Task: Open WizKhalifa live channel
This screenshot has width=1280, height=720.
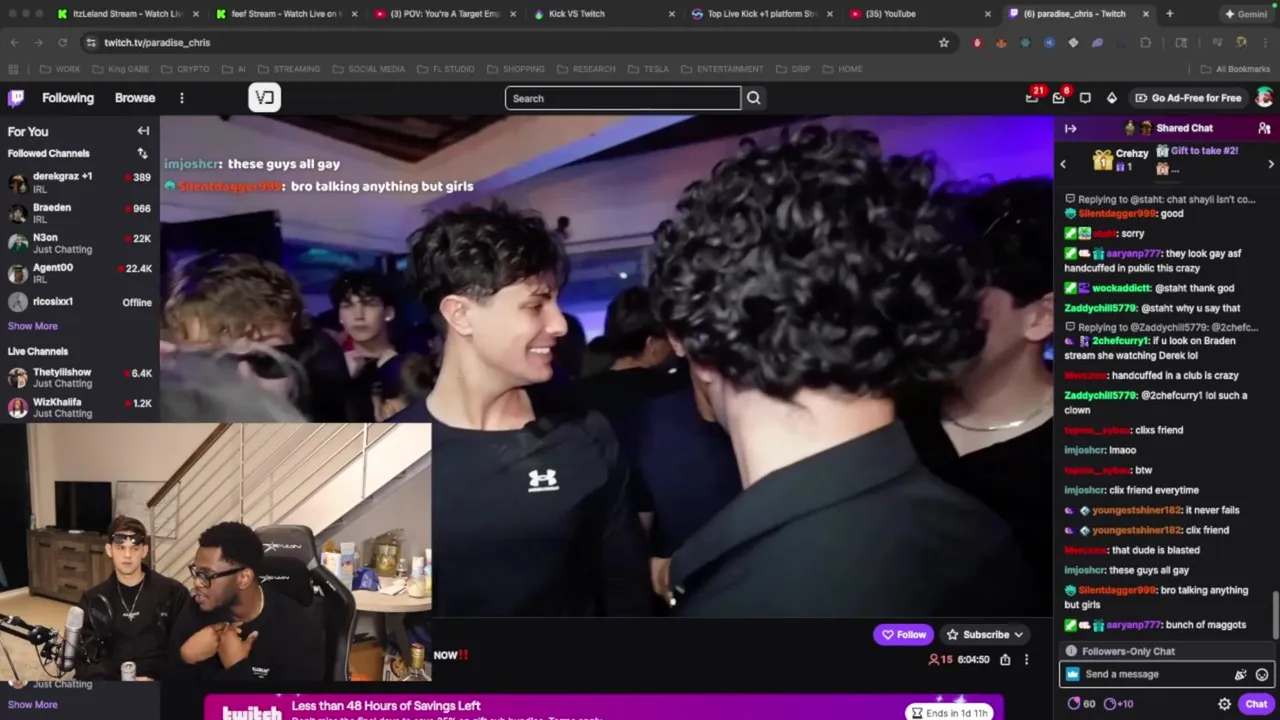Action: coord(80,407)
